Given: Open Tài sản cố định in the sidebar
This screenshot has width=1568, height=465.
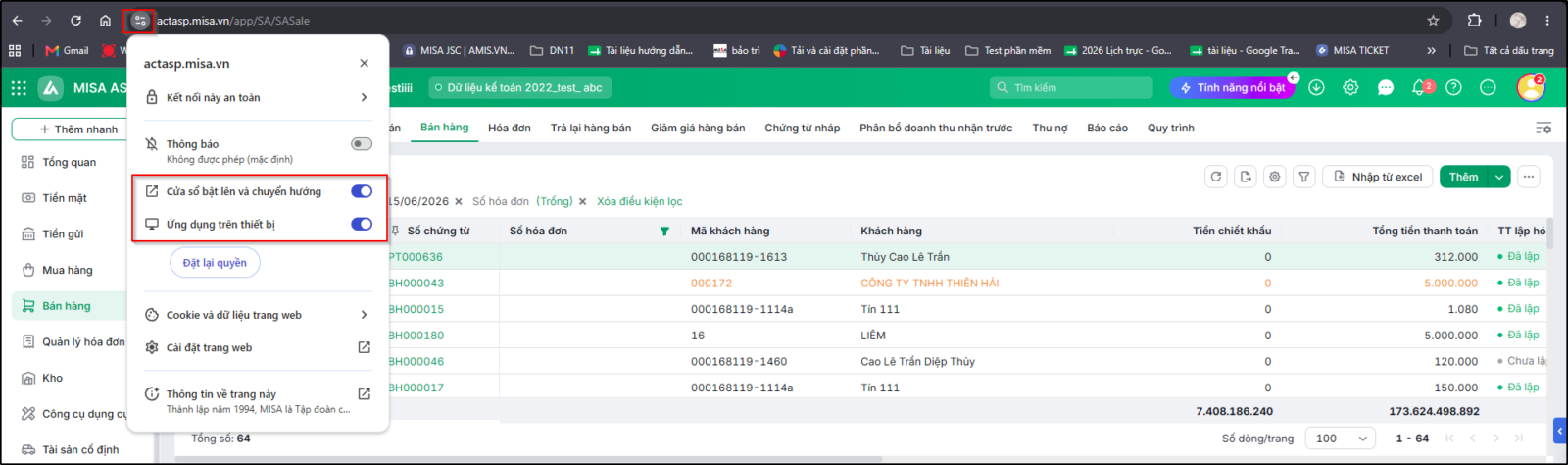Looking at the screenshot, I should (x=80, y=449).
